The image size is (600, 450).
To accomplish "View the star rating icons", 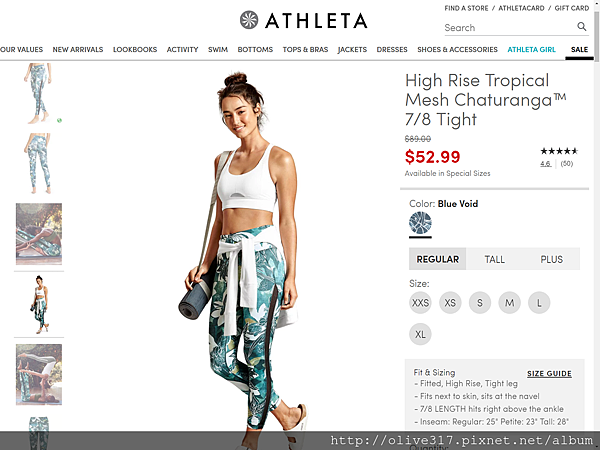I will [559, 151].
